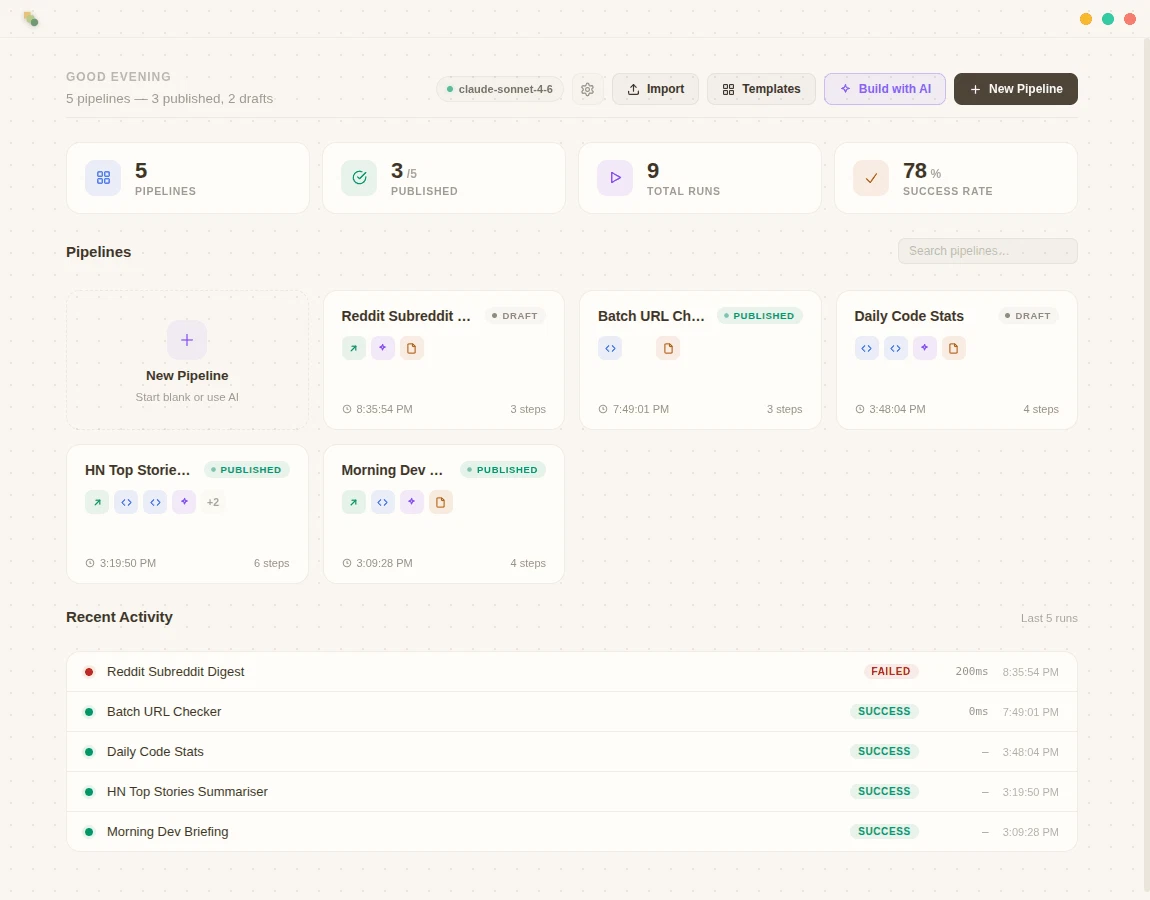Click the 200ms duration value
The width and height of the screenshot is (1150, 900).
[x=971, y=672]
